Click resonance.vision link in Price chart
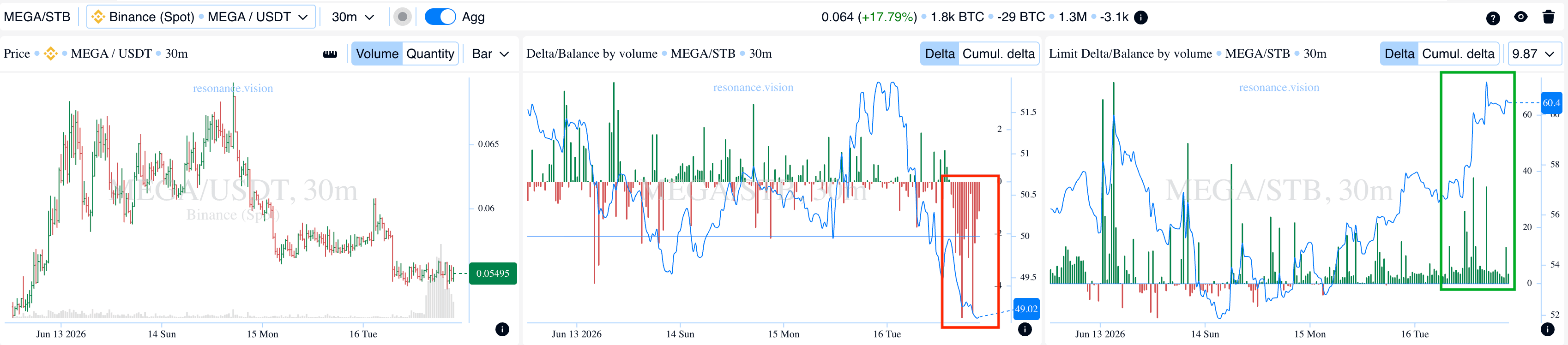This screenshot has height=345, width=1568. click(x=233, y=88)
